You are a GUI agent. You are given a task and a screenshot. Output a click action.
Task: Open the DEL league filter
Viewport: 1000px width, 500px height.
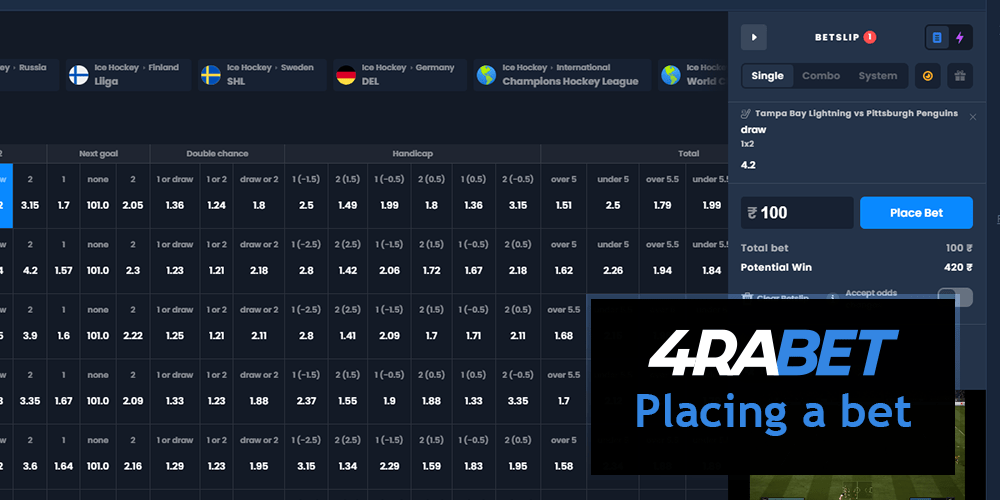point(400,75)
